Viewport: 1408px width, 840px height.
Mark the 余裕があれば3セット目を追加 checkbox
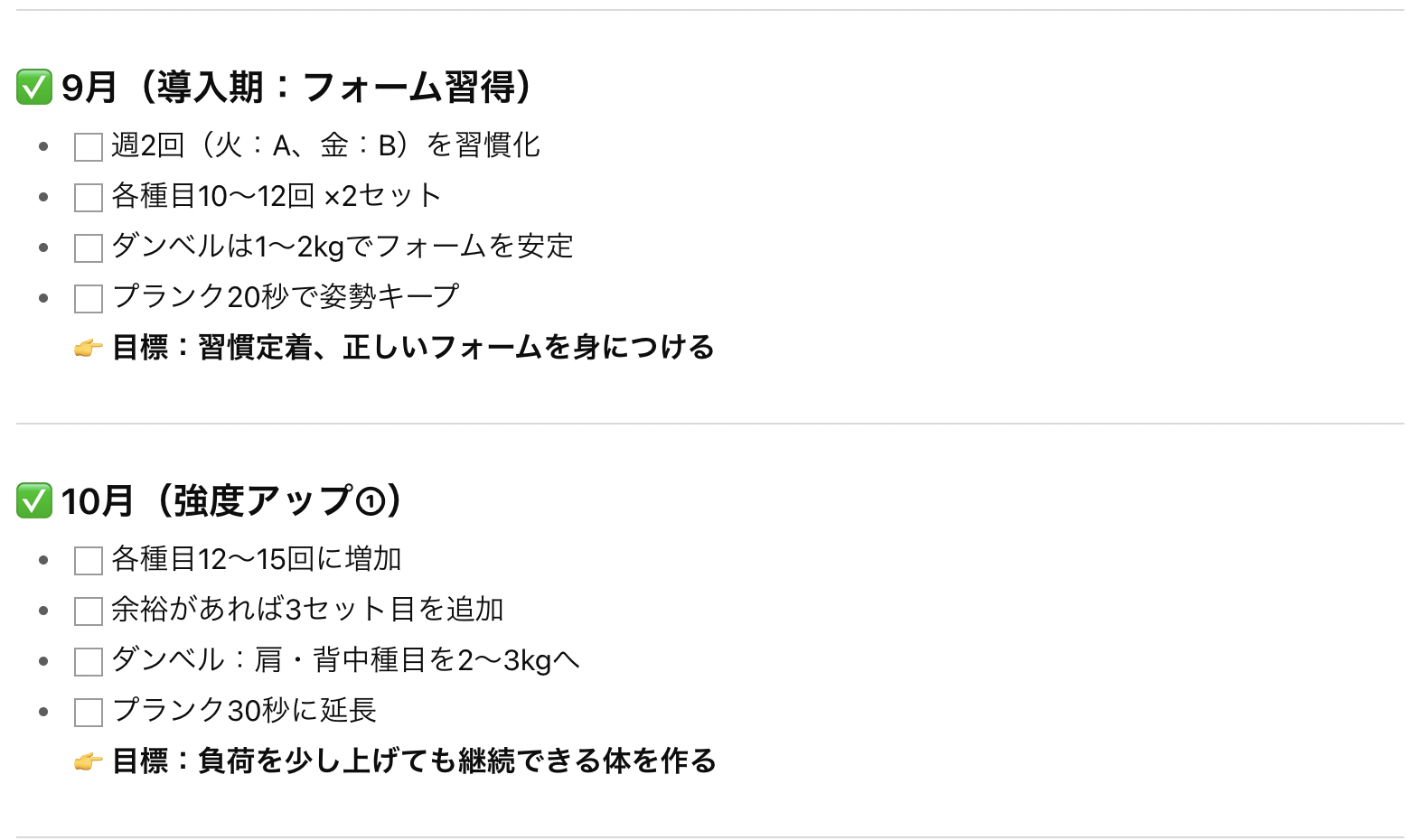click(88, 611)
